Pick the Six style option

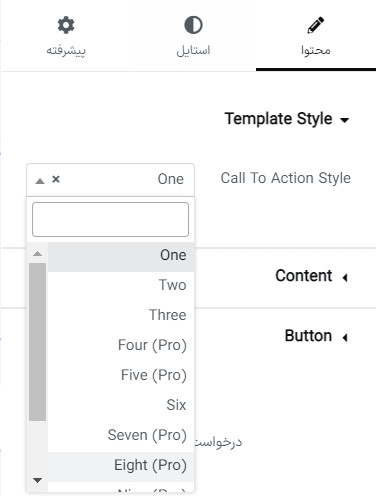(121, 405)
